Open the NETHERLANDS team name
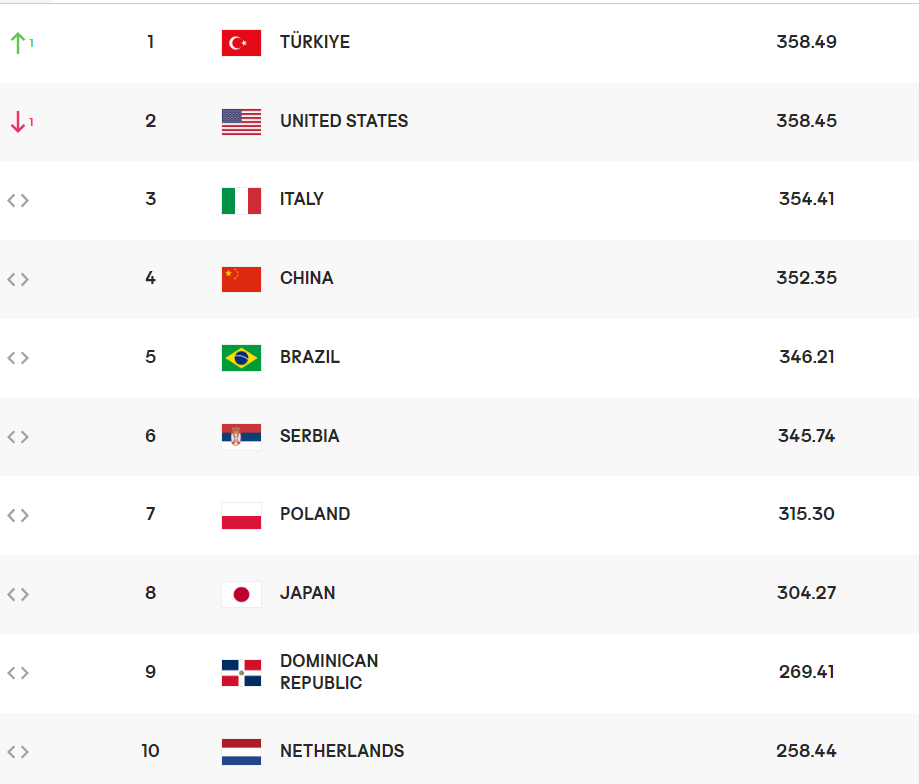Screen dimensions: 919x784 [342, 751]
